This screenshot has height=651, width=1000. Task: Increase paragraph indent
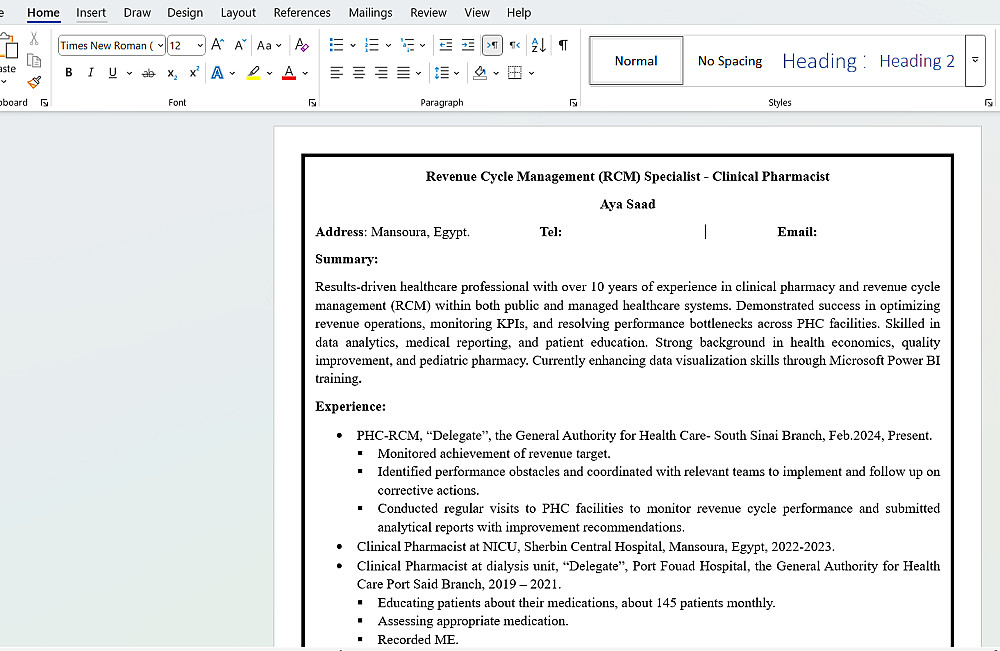pyautogui.click(x=468, y=45)
